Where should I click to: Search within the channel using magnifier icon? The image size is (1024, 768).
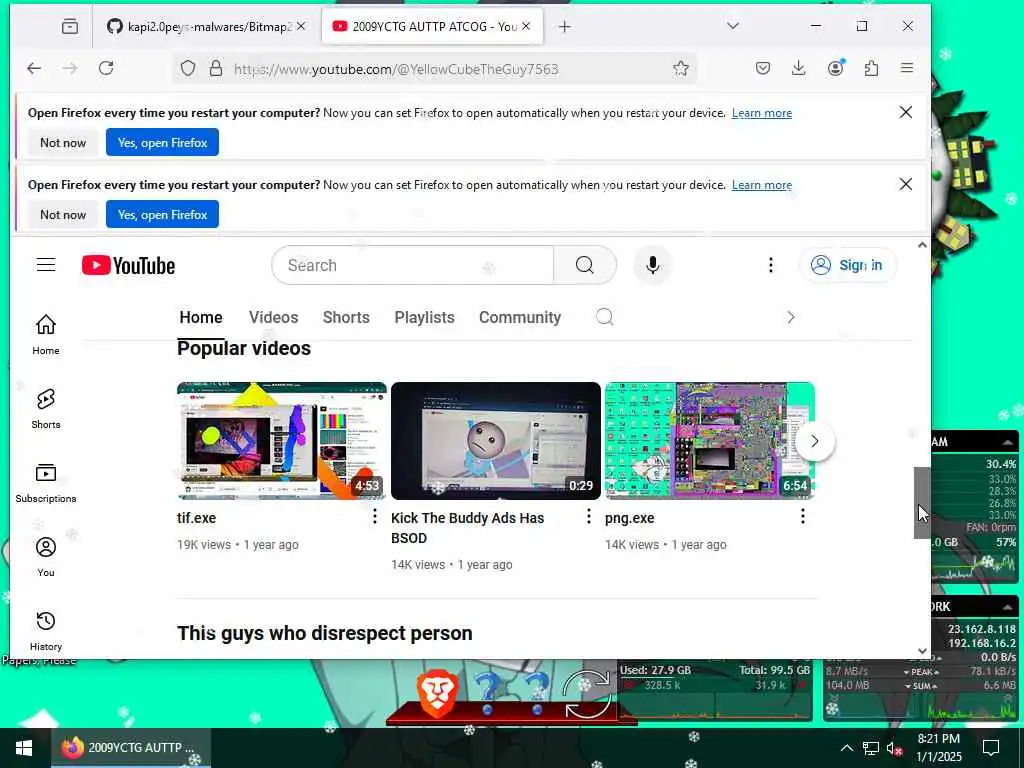tap(605, 317)
